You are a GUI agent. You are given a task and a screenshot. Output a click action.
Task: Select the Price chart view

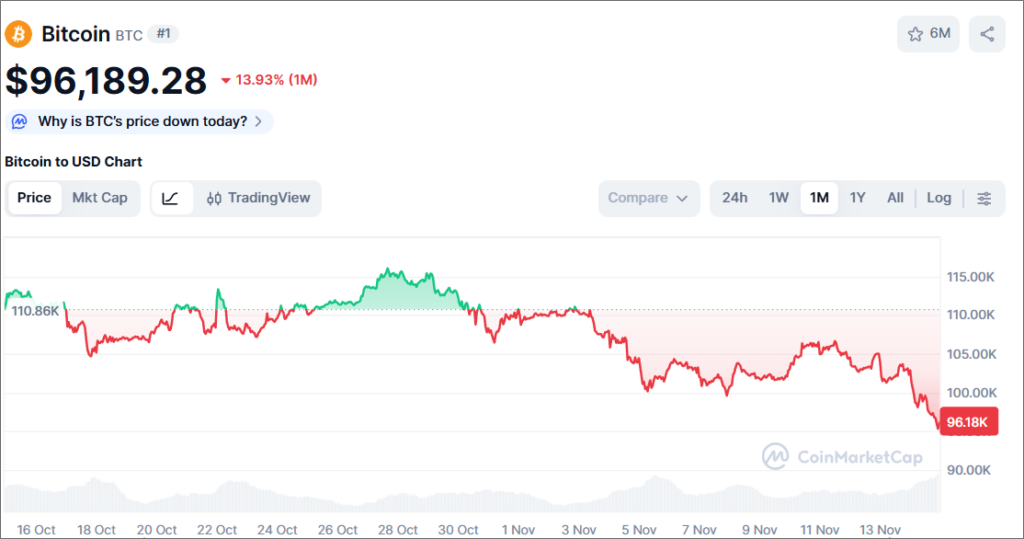(x=34, y=198)
